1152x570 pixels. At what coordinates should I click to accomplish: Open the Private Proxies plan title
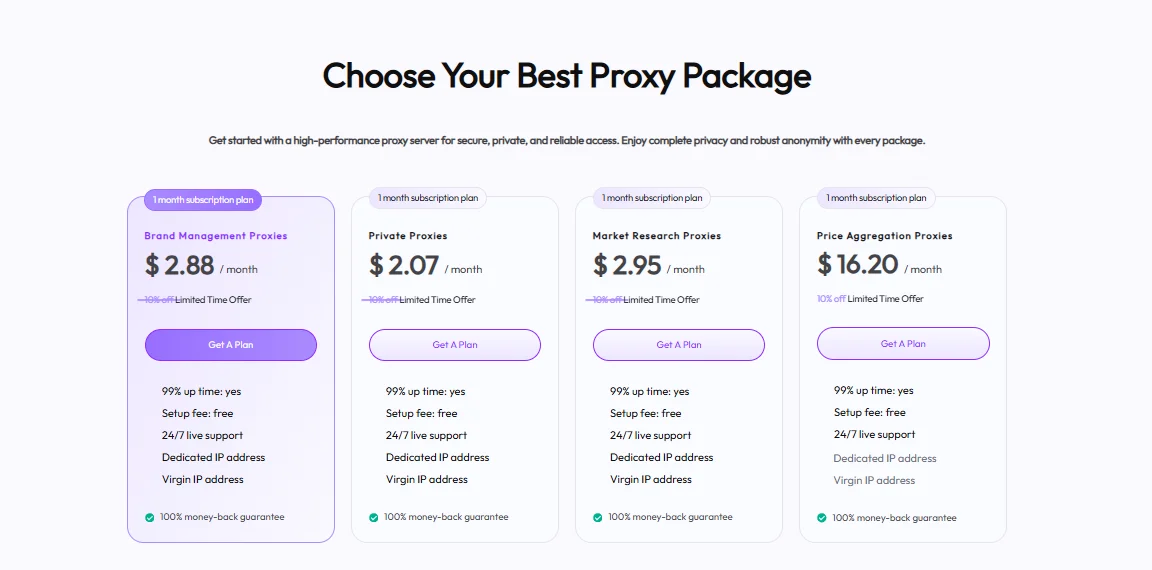point(408,236)
